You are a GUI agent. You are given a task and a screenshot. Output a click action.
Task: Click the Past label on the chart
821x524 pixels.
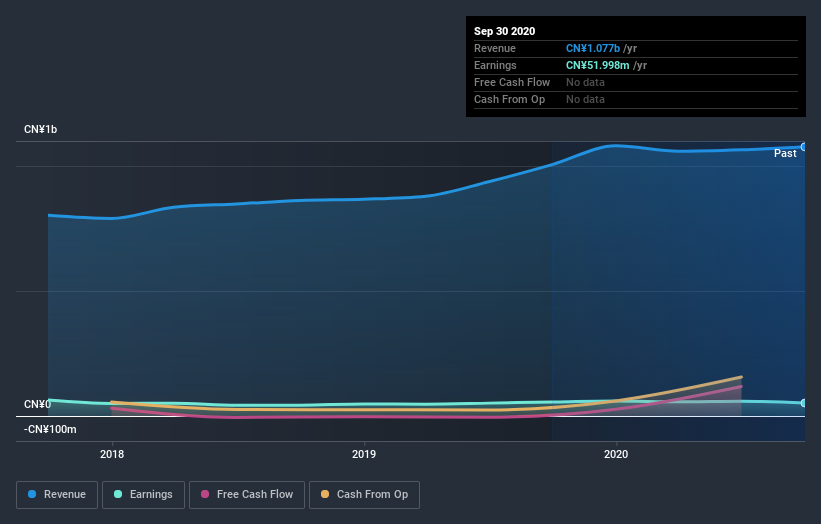point(785,153)
